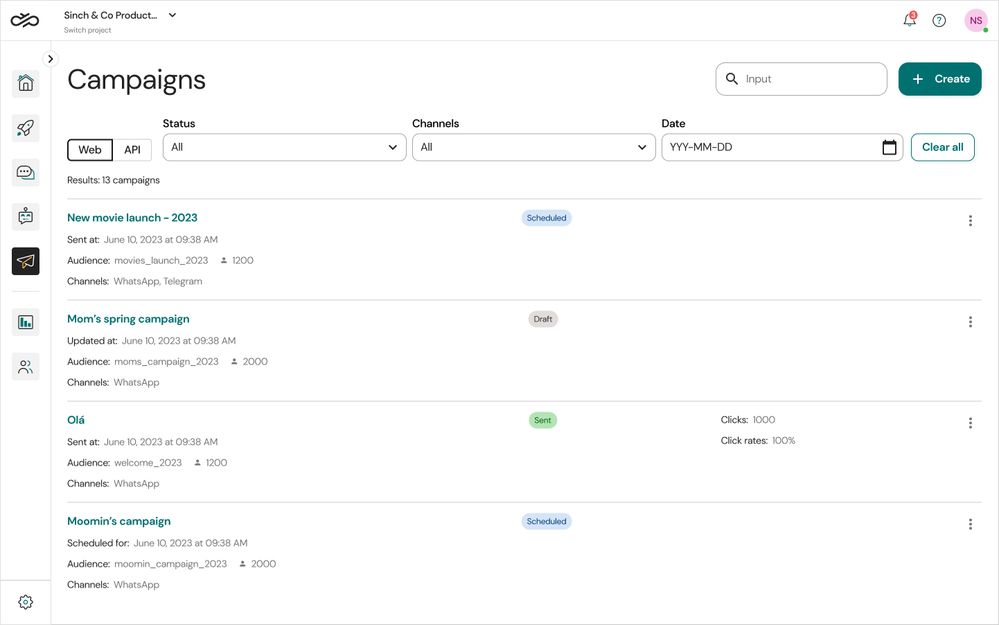This screenshot has width=999, height=625.
Task: Open settings gear at sidebar bottom
Action: 26,602
